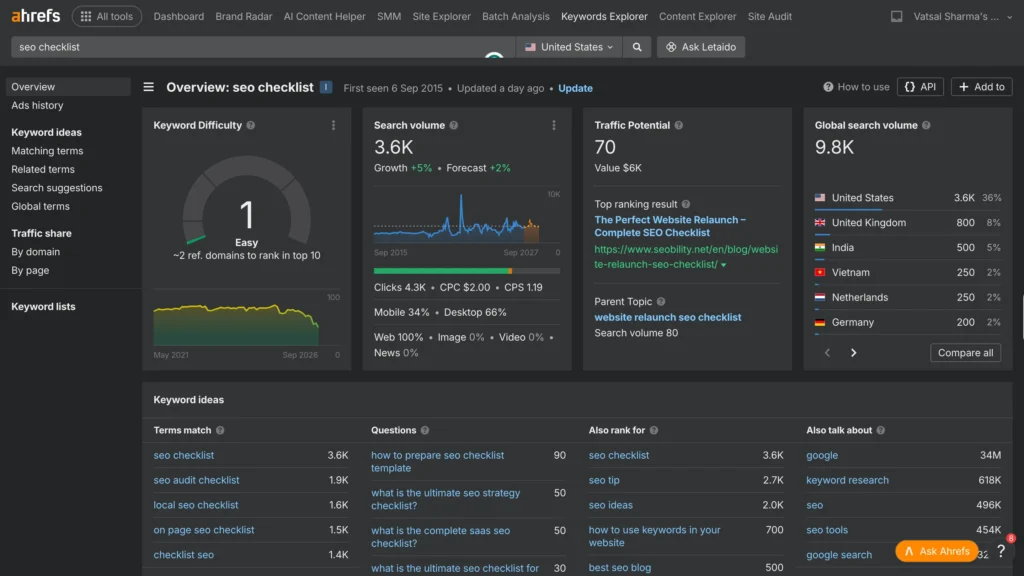This screenshot has height=576, width=1024.
Task: Open Site Audit from top navigation
Action: (769, 16)
